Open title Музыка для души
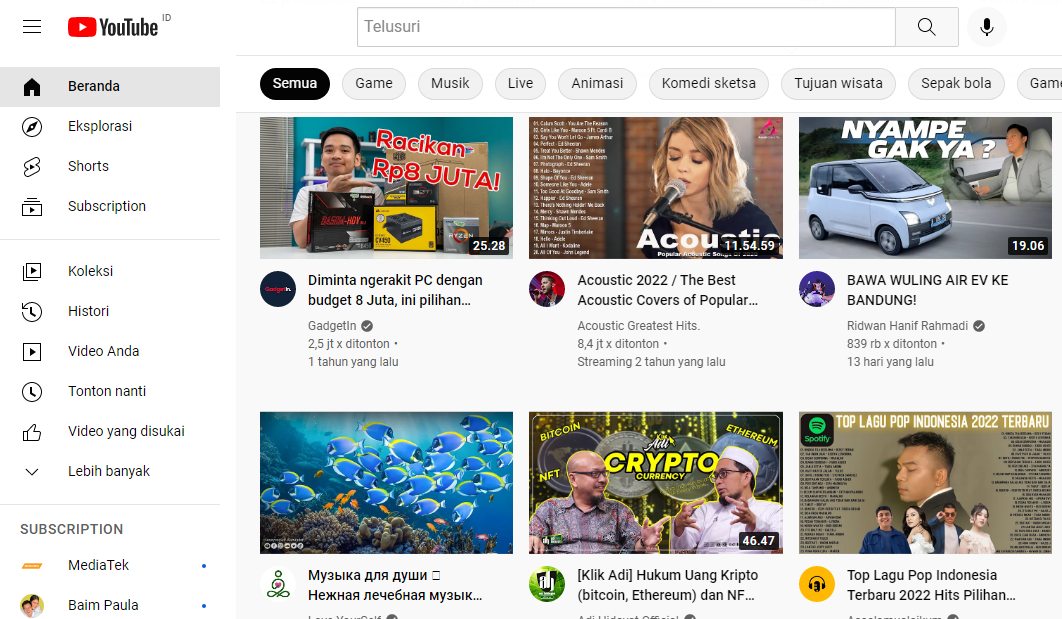This screenshot has height=619, width=1062. (396, 585)
